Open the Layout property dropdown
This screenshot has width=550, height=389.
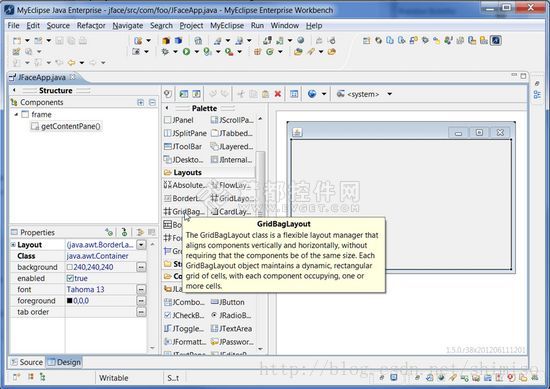coord(141,244)
